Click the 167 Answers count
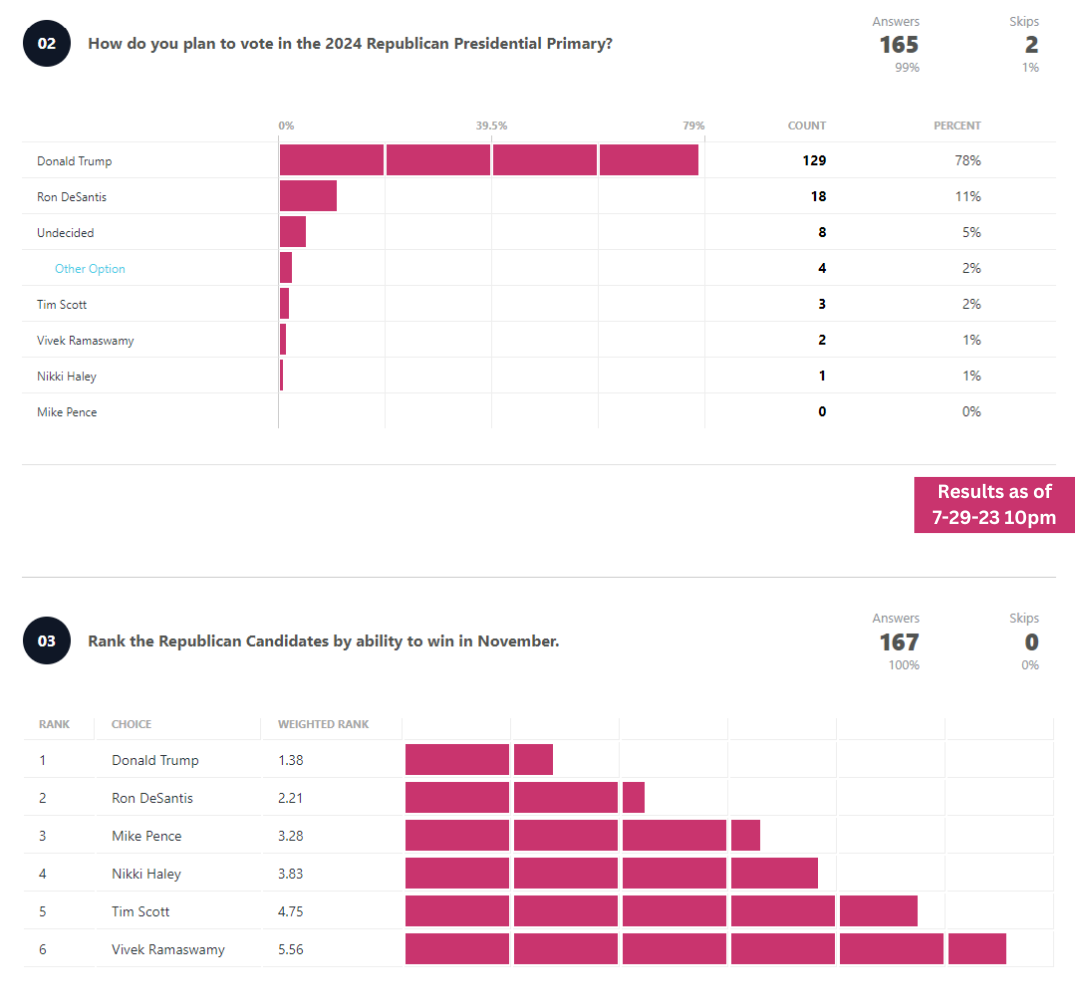Screen dimensions: 1075x1000 pyautogui.click(x=898, y=642)
